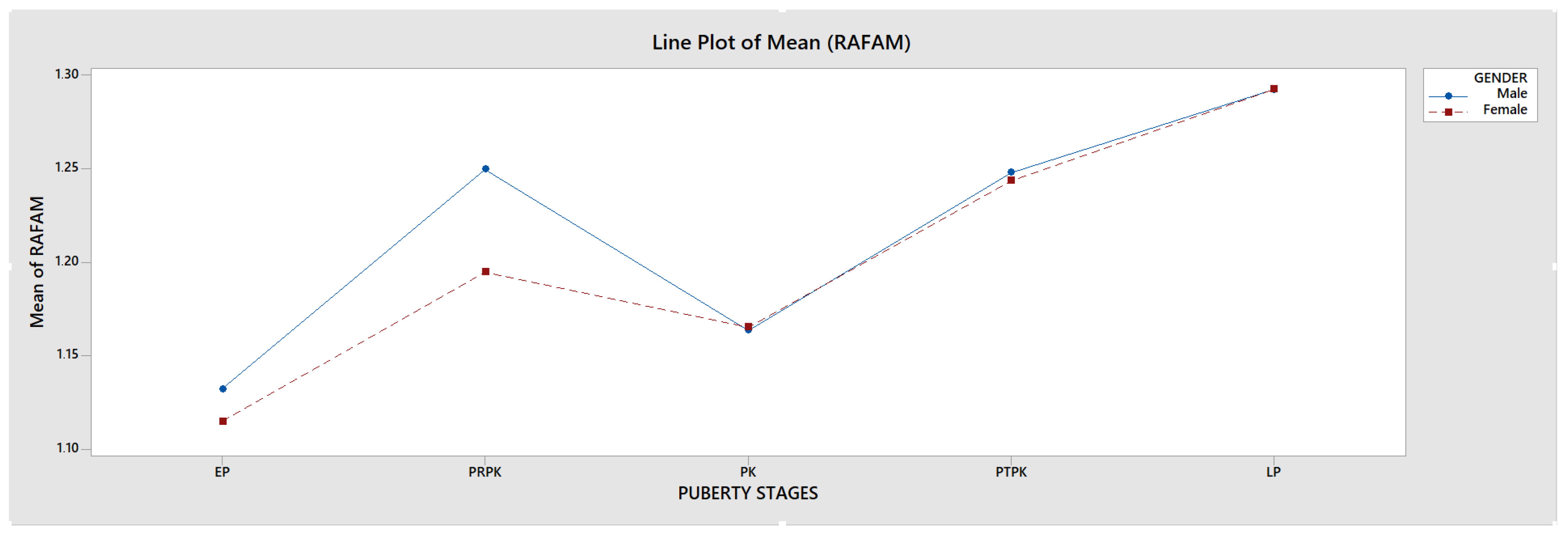Click the red square marker at LP
The image size is (1568, 534).
1274,89
